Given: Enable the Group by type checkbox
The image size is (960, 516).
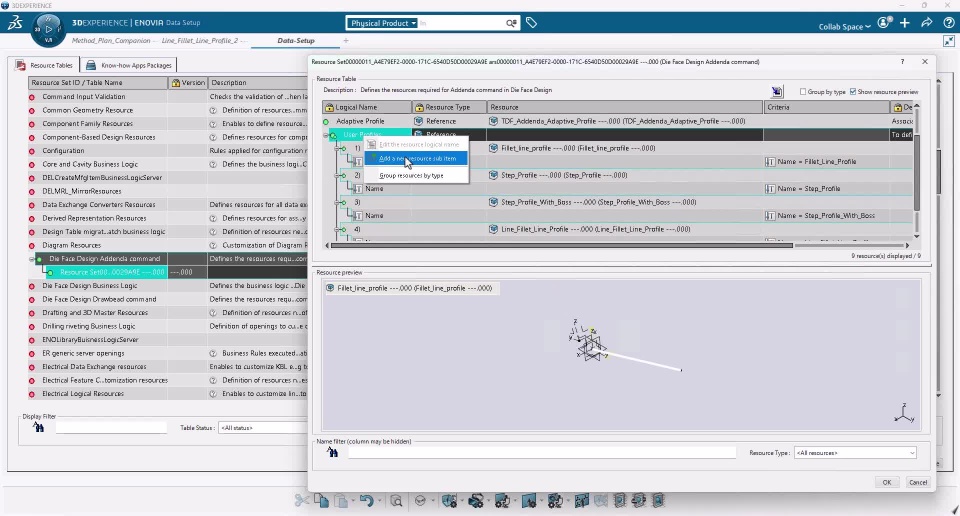Looking at the screenshot, I should pos(803,92).
